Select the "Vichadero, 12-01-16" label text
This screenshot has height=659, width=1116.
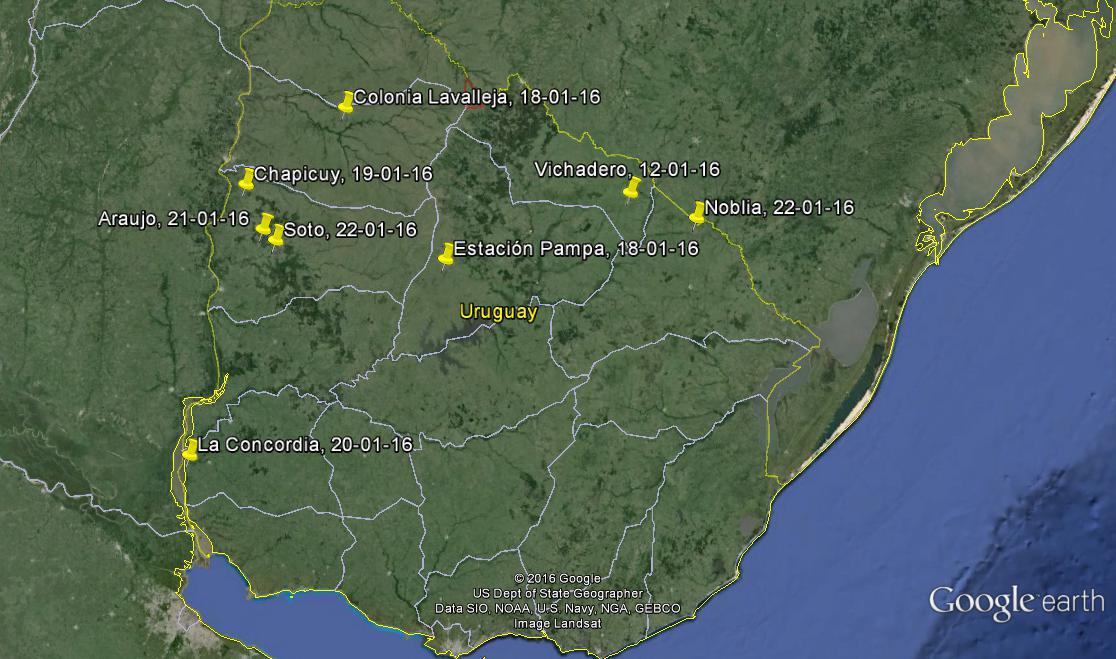coord(627,170)
